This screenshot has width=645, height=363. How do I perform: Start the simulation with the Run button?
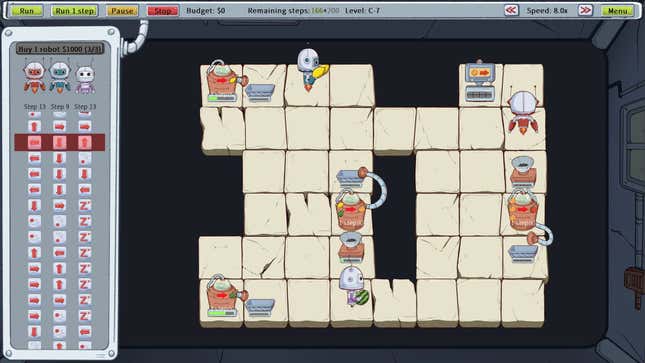click(x=27, y=11)
